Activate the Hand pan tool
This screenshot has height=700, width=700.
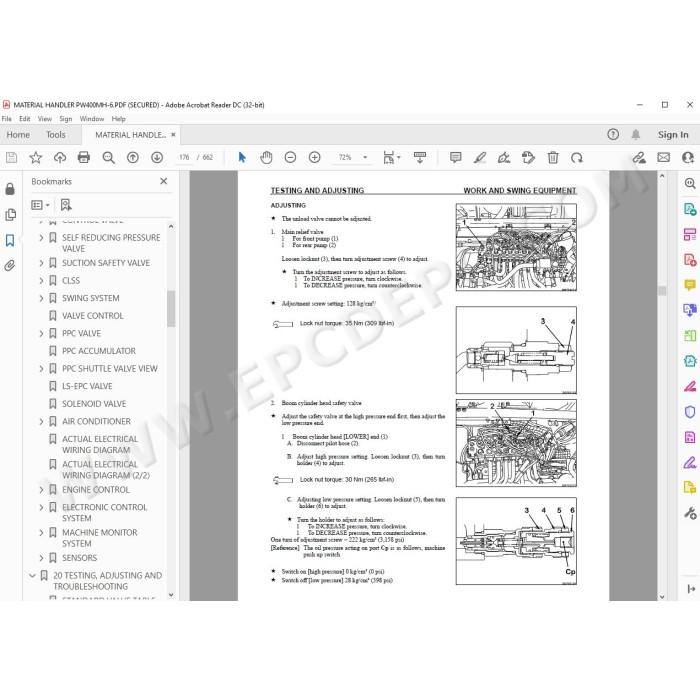click(266, 158)
